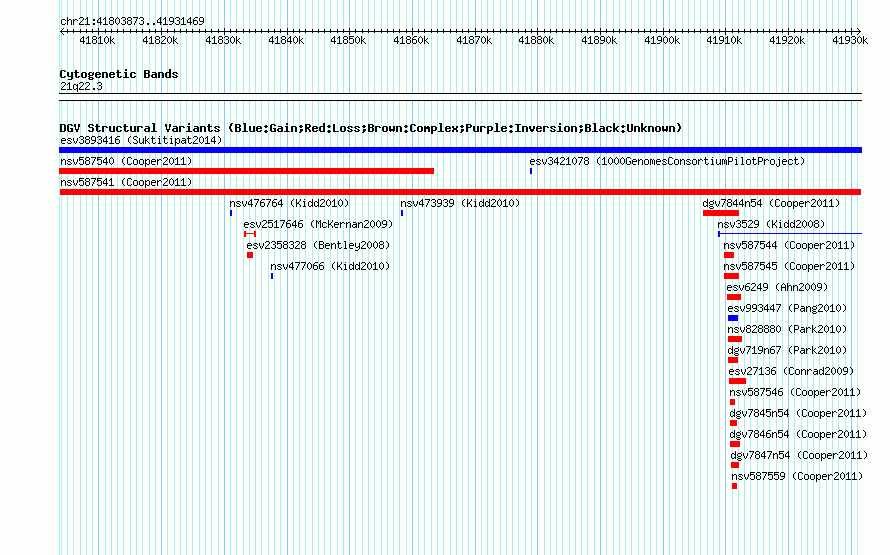Click the blue nsv3529 gain line

pos(790,234)
